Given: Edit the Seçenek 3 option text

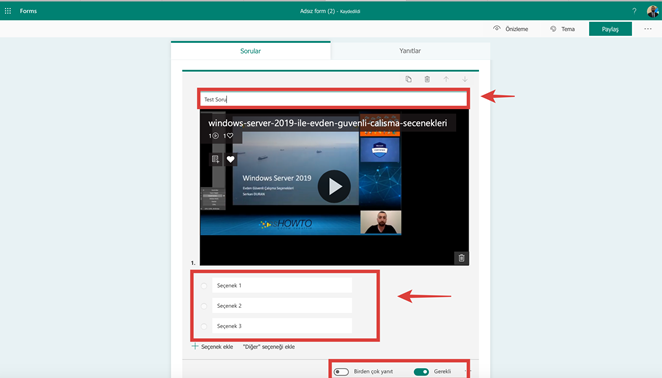Looking at the screenshot, I should coord(282,326).
